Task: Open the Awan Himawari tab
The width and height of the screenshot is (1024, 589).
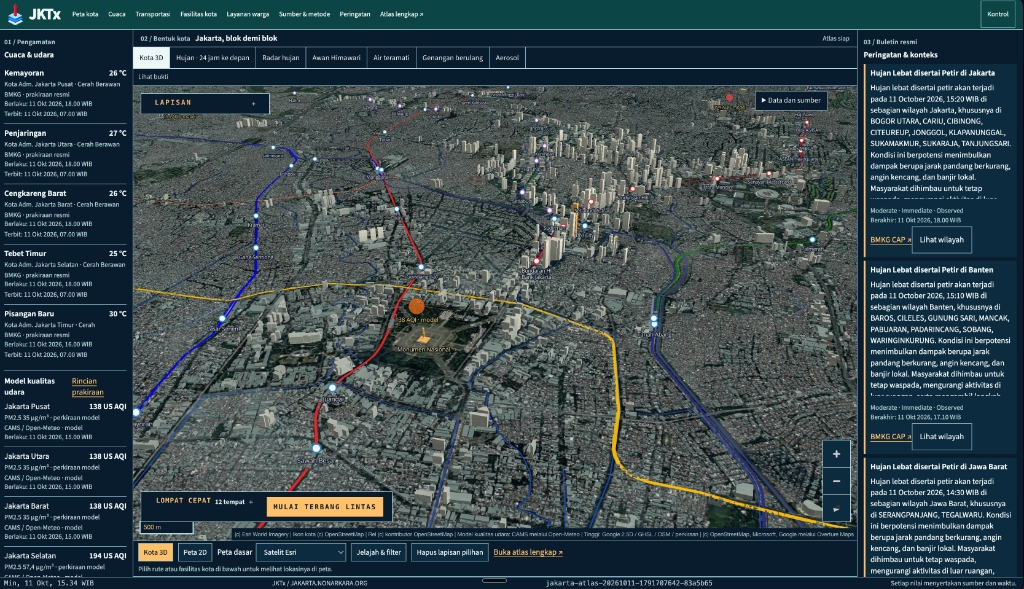Action: click(x=336, y=57)
